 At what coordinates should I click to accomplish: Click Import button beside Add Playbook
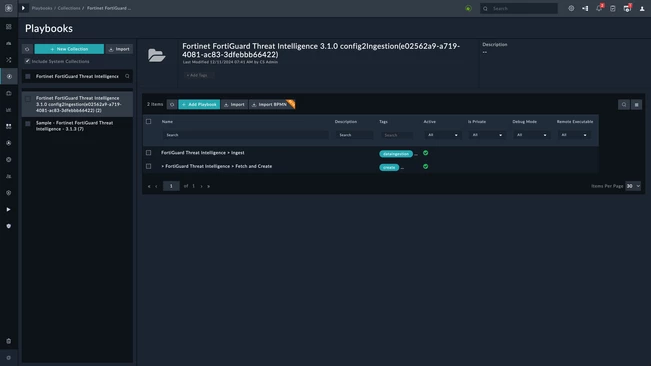point(235,105)
